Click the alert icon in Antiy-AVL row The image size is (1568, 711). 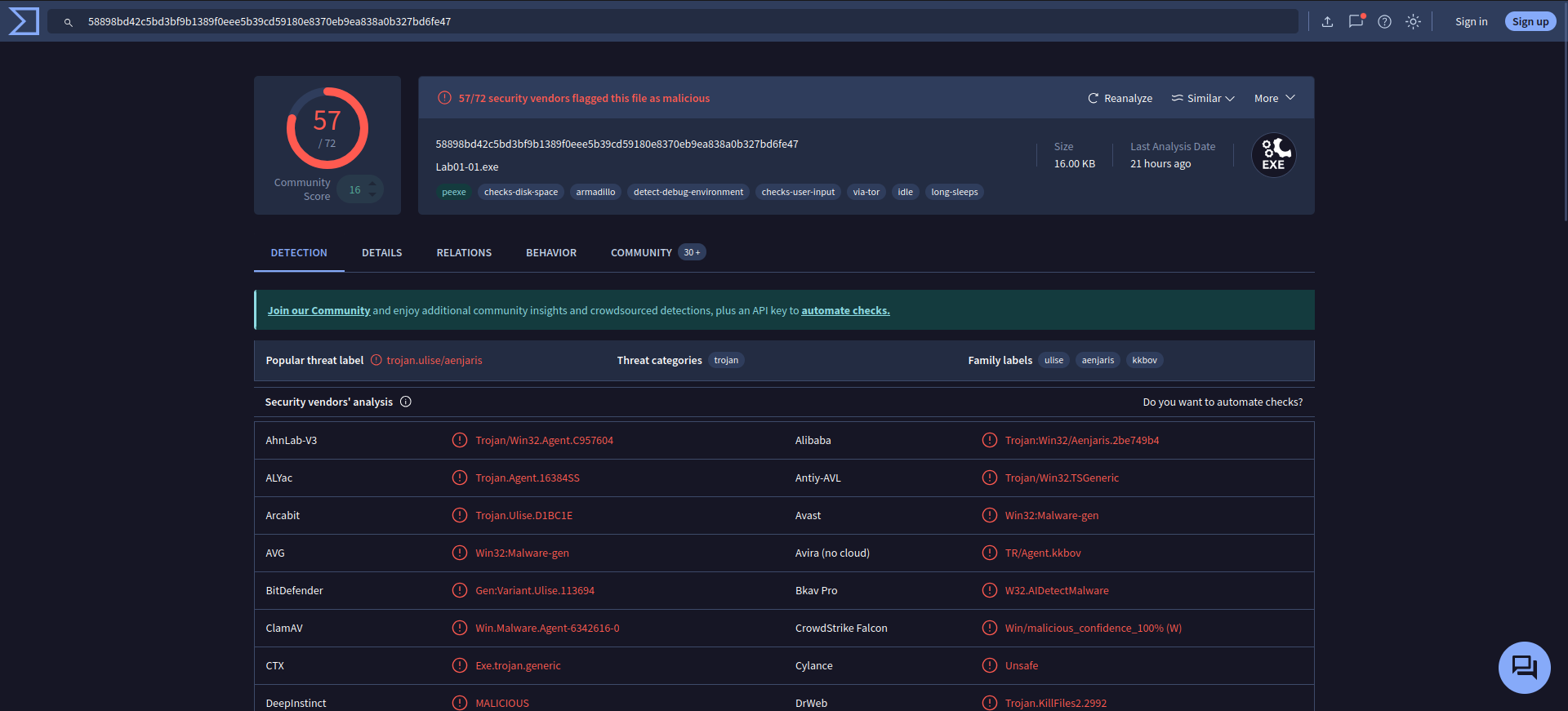click(x=990, y=478)
